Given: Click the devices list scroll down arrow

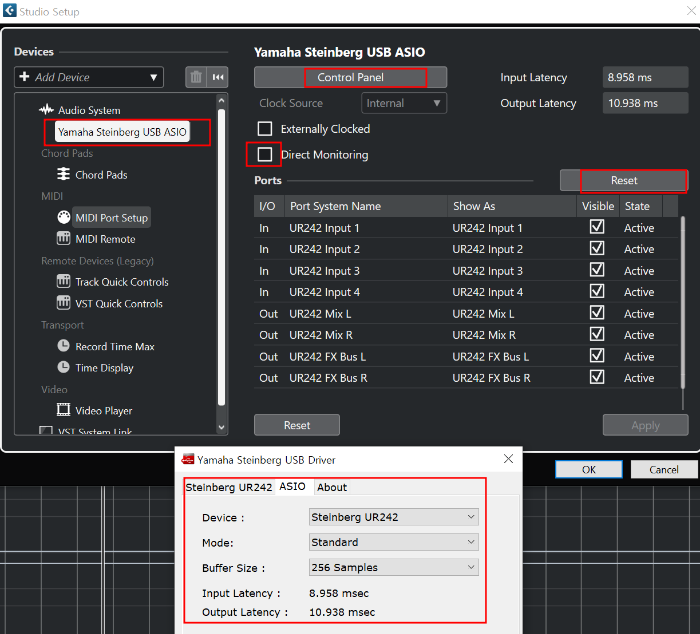Looking at the screenshot, I should (221, 427).
